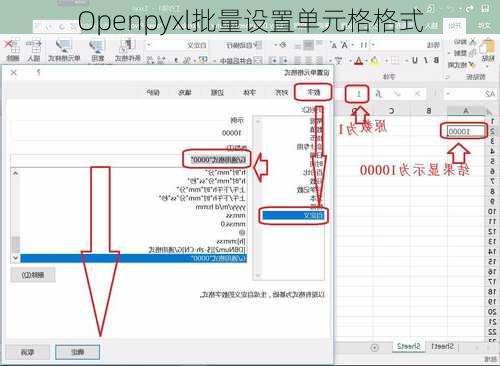Select row header 10

click(x=492, y=211)
